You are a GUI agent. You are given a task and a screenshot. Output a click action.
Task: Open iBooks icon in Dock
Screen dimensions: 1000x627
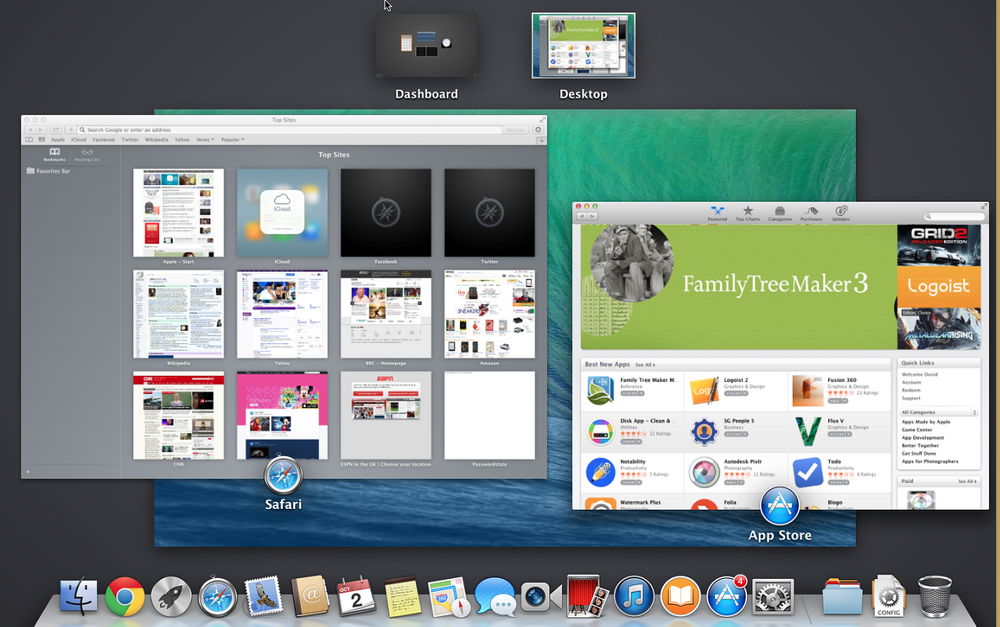(x=680, y=596)
